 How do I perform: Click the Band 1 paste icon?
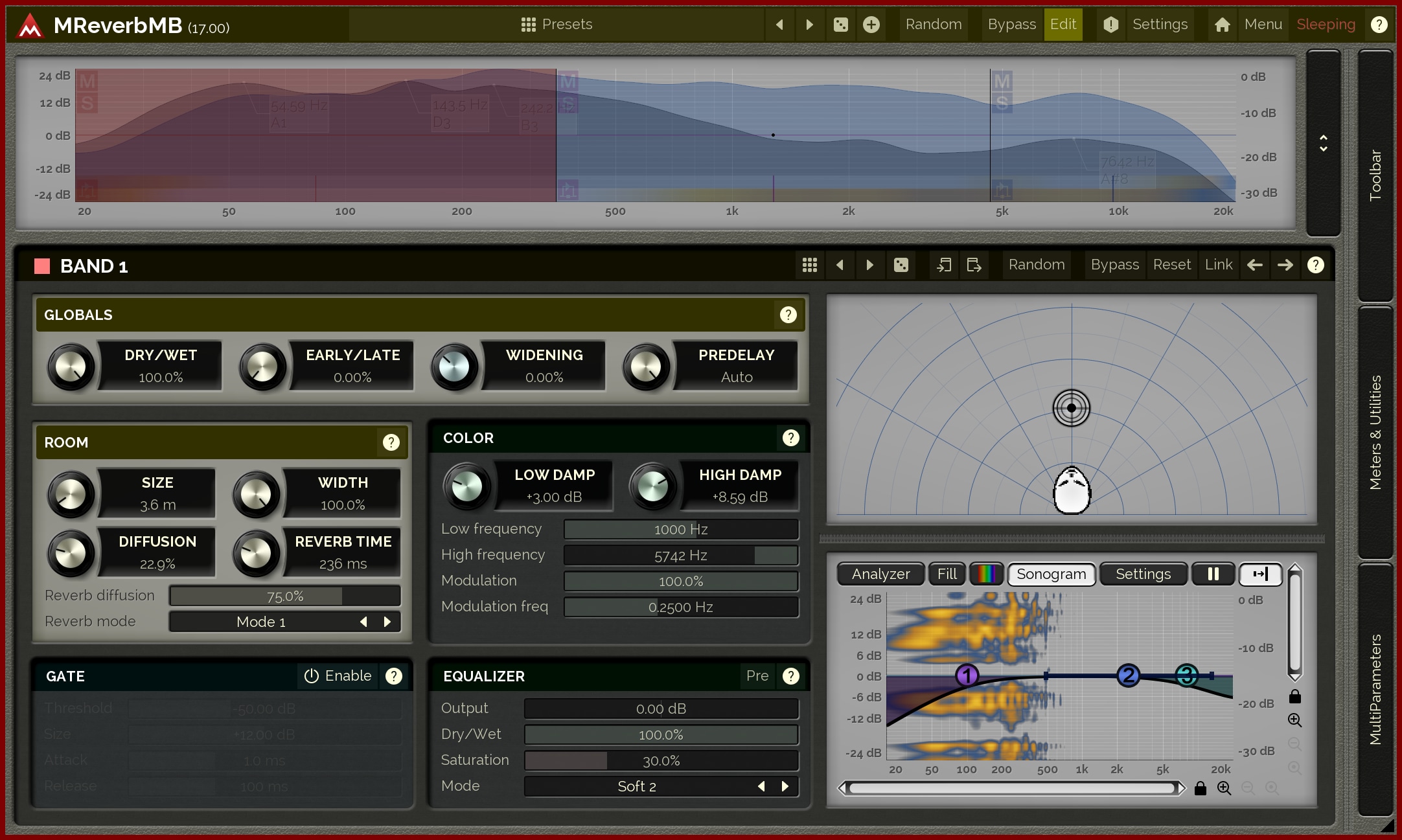pos(974,265)
